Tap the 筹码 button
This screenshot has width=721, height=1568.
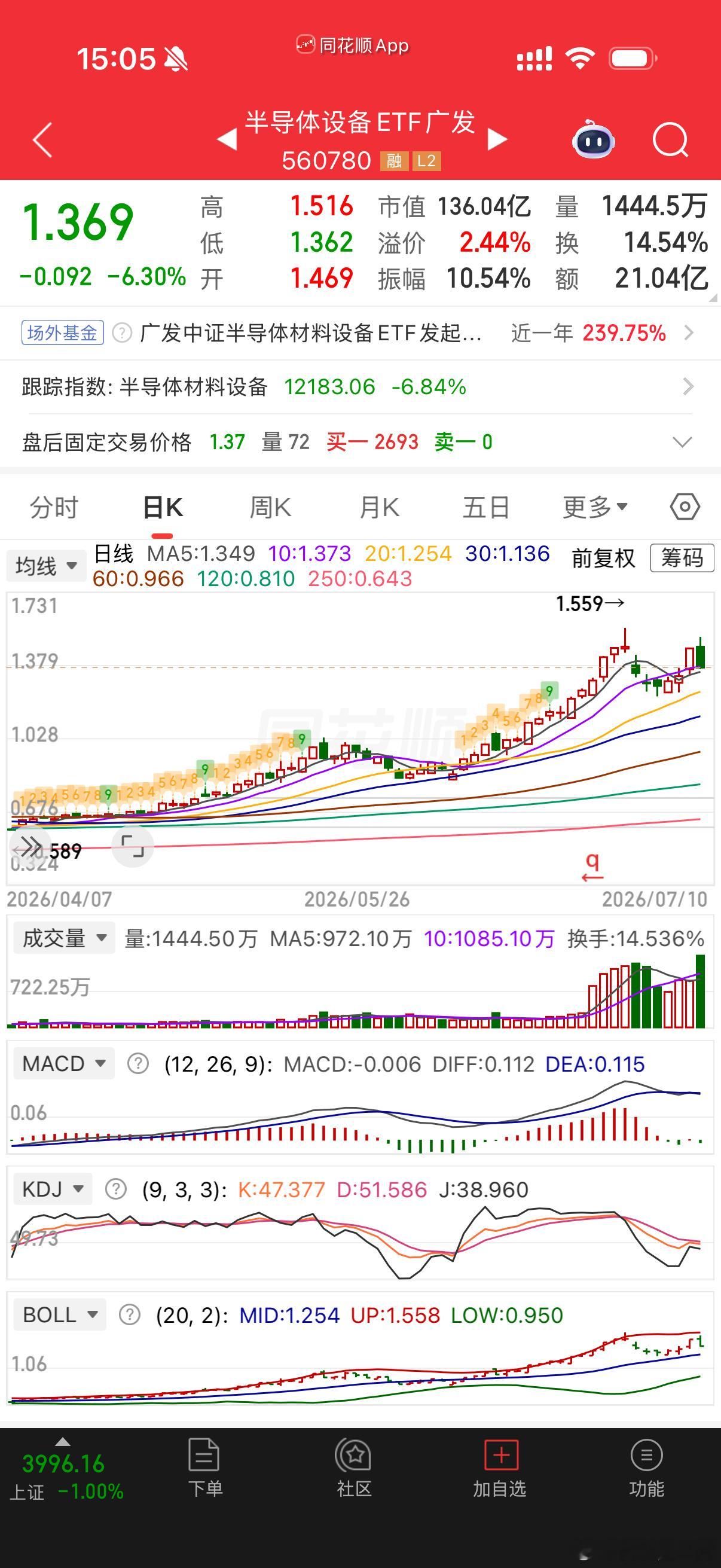(x=682, y=557)
